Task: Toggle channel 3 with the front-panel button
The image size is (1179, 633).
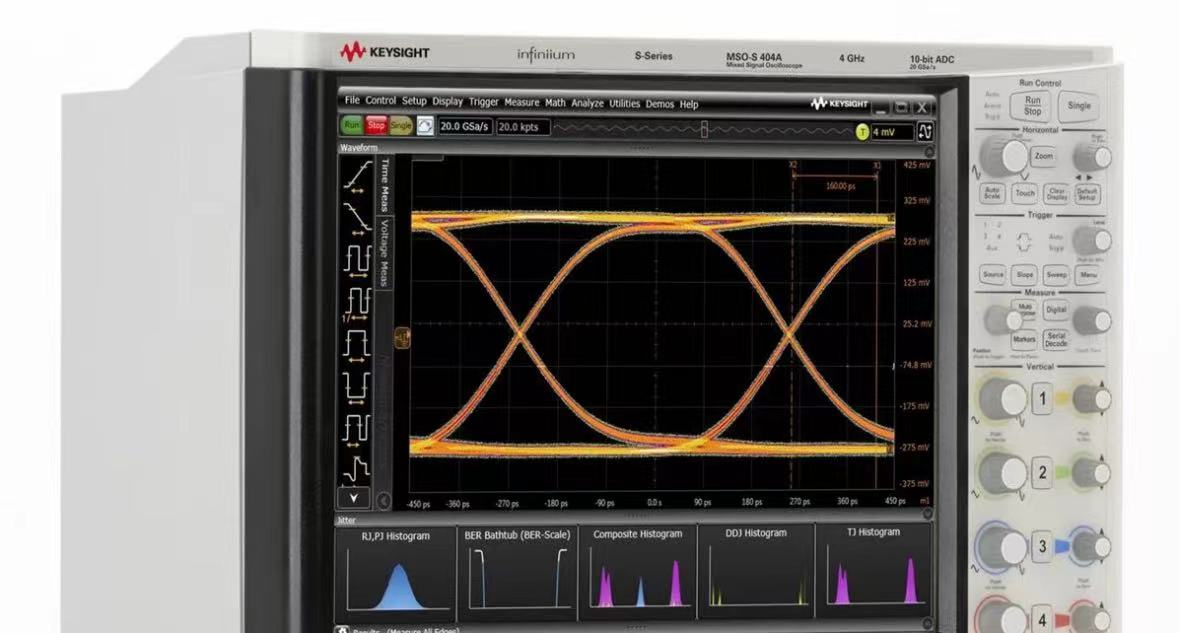Action: coord(1042,547)
